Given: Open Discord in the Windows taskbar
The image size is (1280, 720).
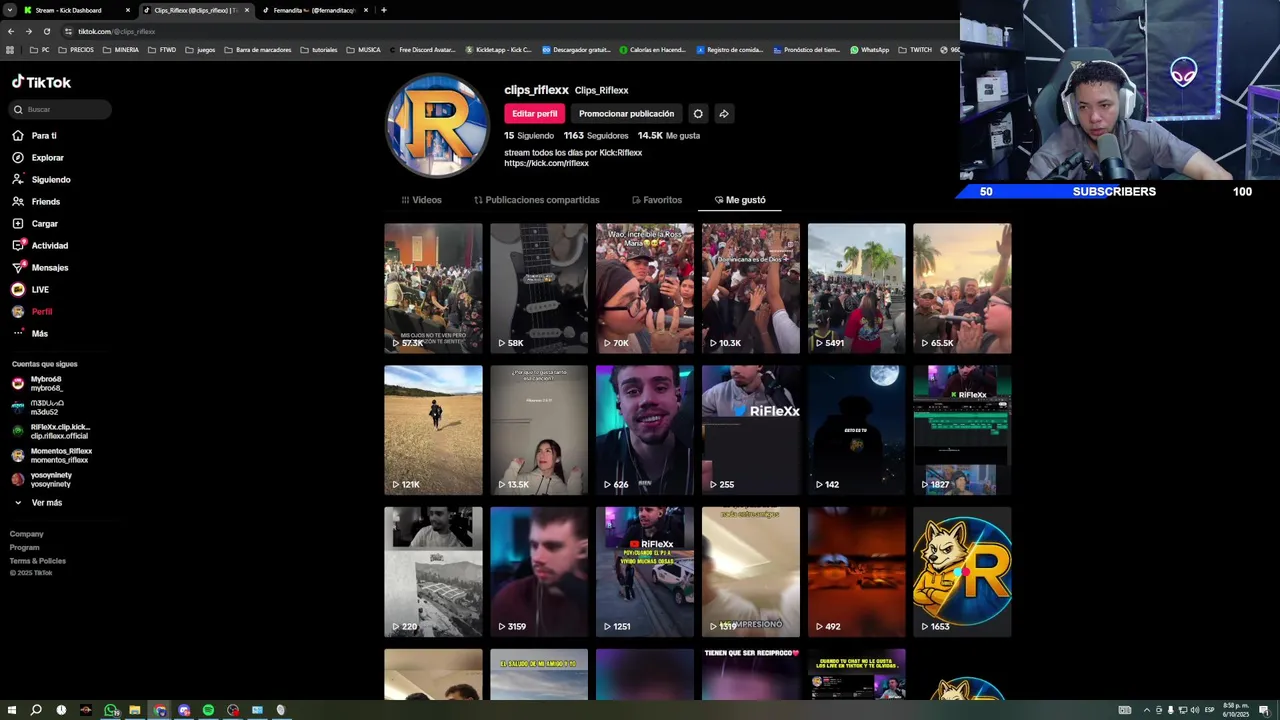Looking at the screenshot, I should pos(184,710).
